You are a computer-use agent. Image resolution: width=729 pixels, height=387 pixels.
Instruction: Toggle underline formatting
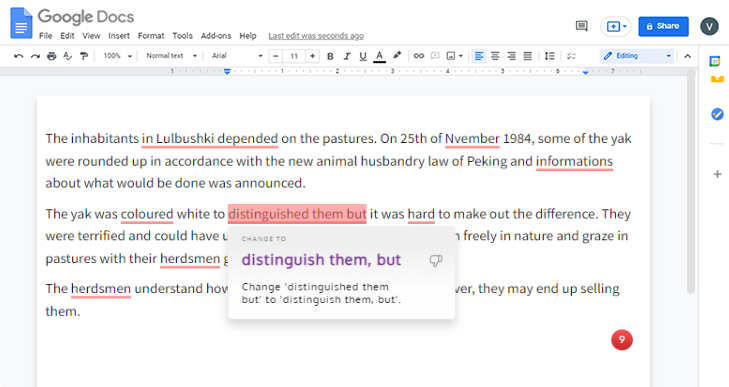[x=363, y=56]
